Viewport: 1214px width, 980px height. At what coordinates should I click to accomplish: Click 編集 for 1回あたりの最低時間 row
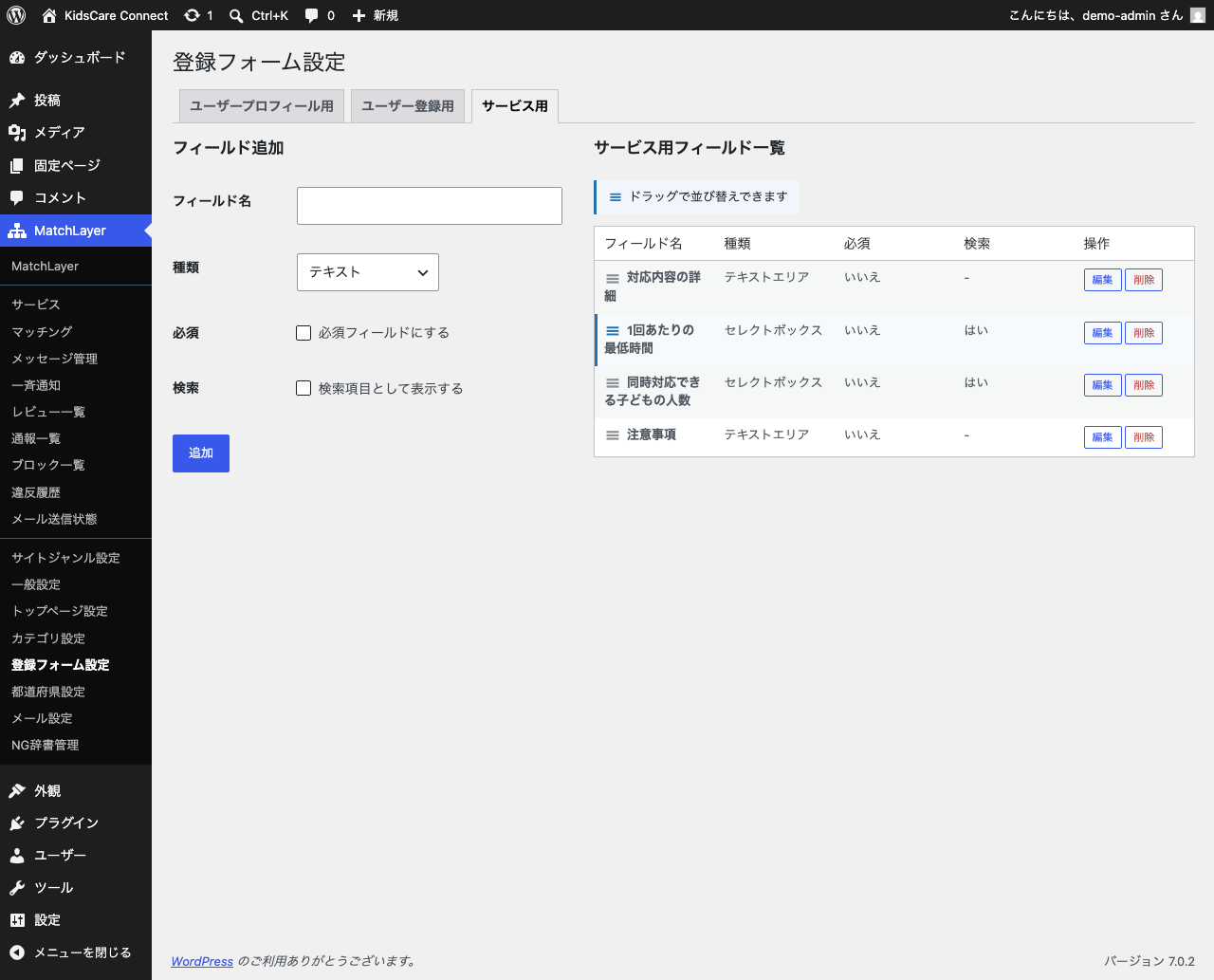tap(1103, 333)
